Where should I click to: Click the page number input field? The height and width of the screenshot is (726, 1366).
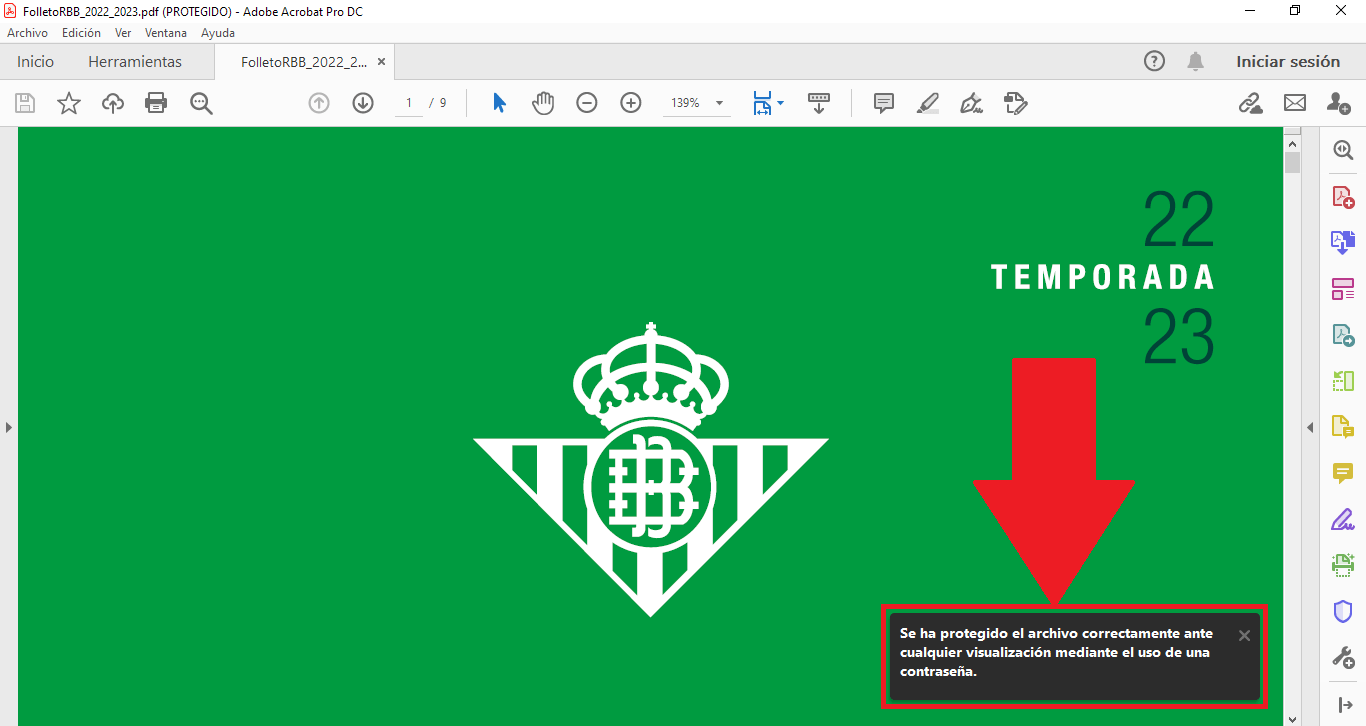point(408,103)
